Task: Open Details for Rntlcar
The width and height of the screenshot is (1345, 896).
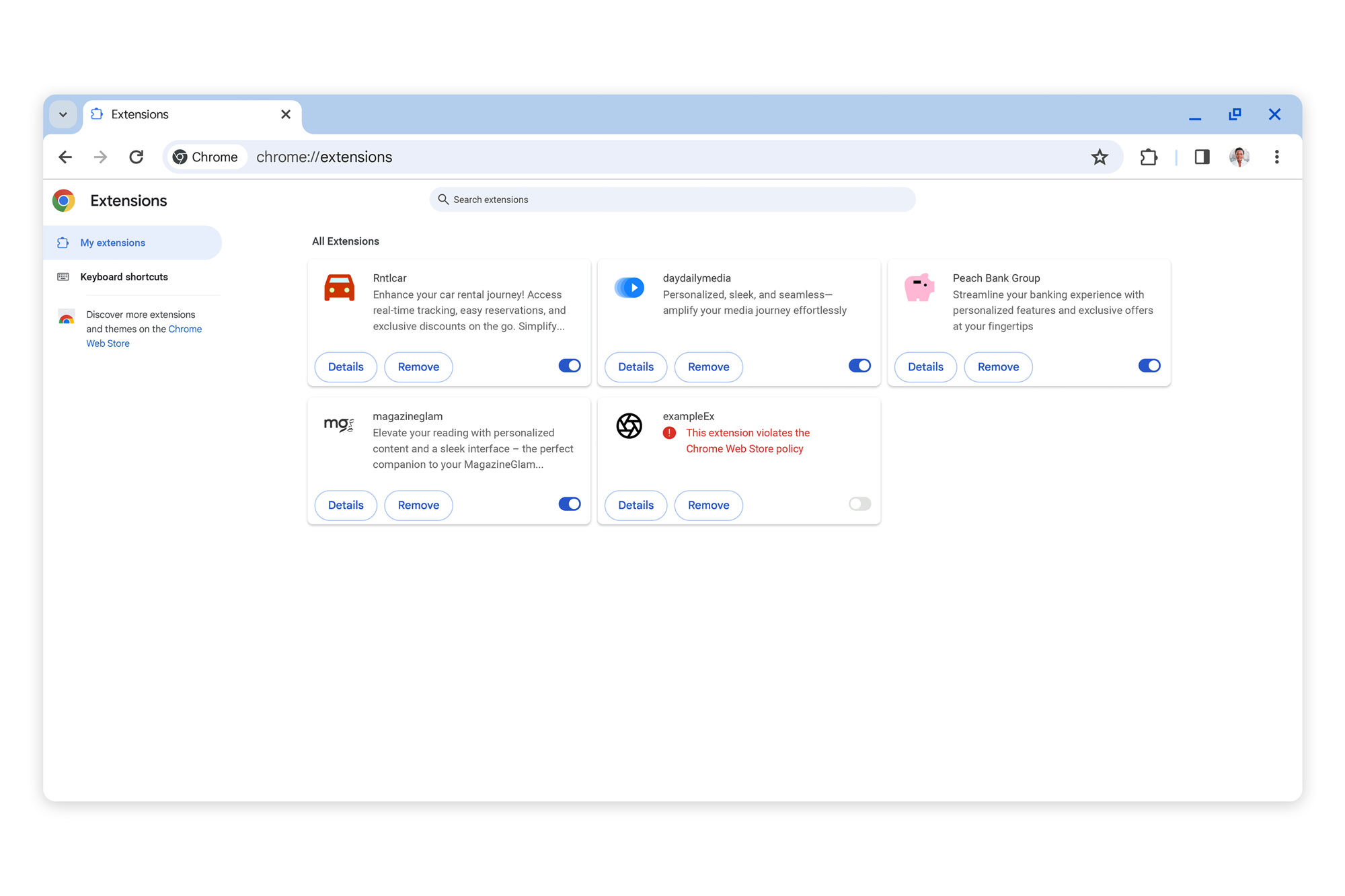Action: pyautogui.click(x=346, y=367)
